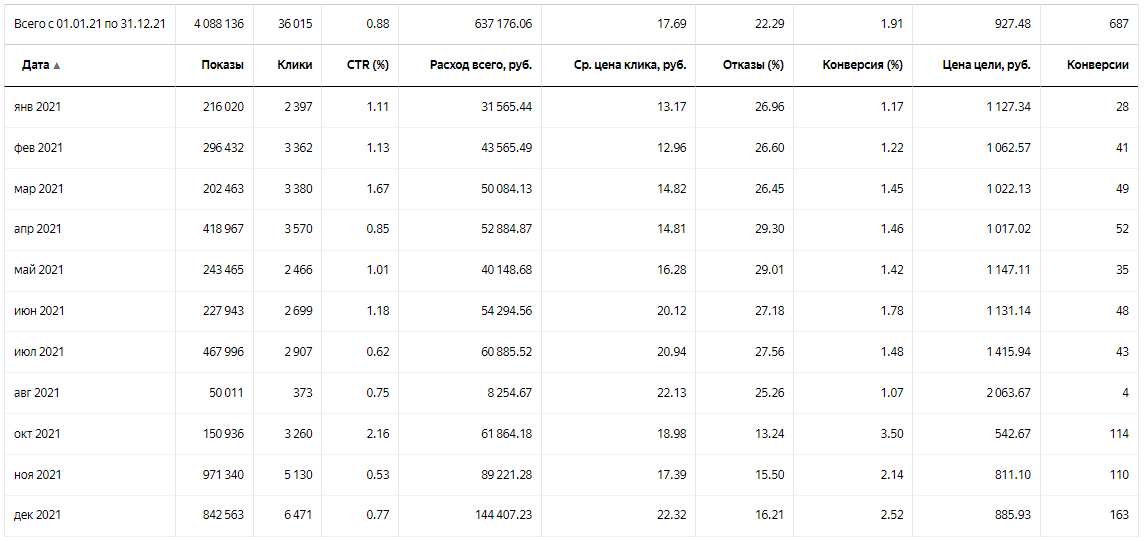Click the Конверсия (%) column header
This screenshot has height=541, width=1145.
tap(862, 65)
